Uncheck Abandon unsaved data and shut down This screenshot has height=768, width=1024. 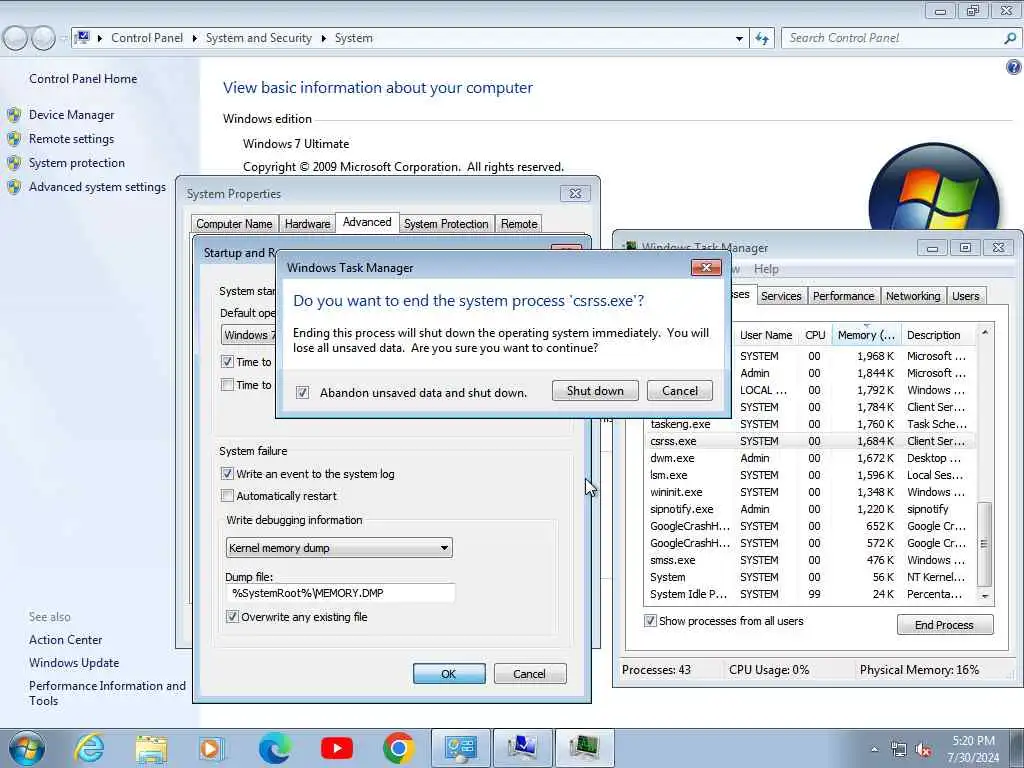[302, 392]
